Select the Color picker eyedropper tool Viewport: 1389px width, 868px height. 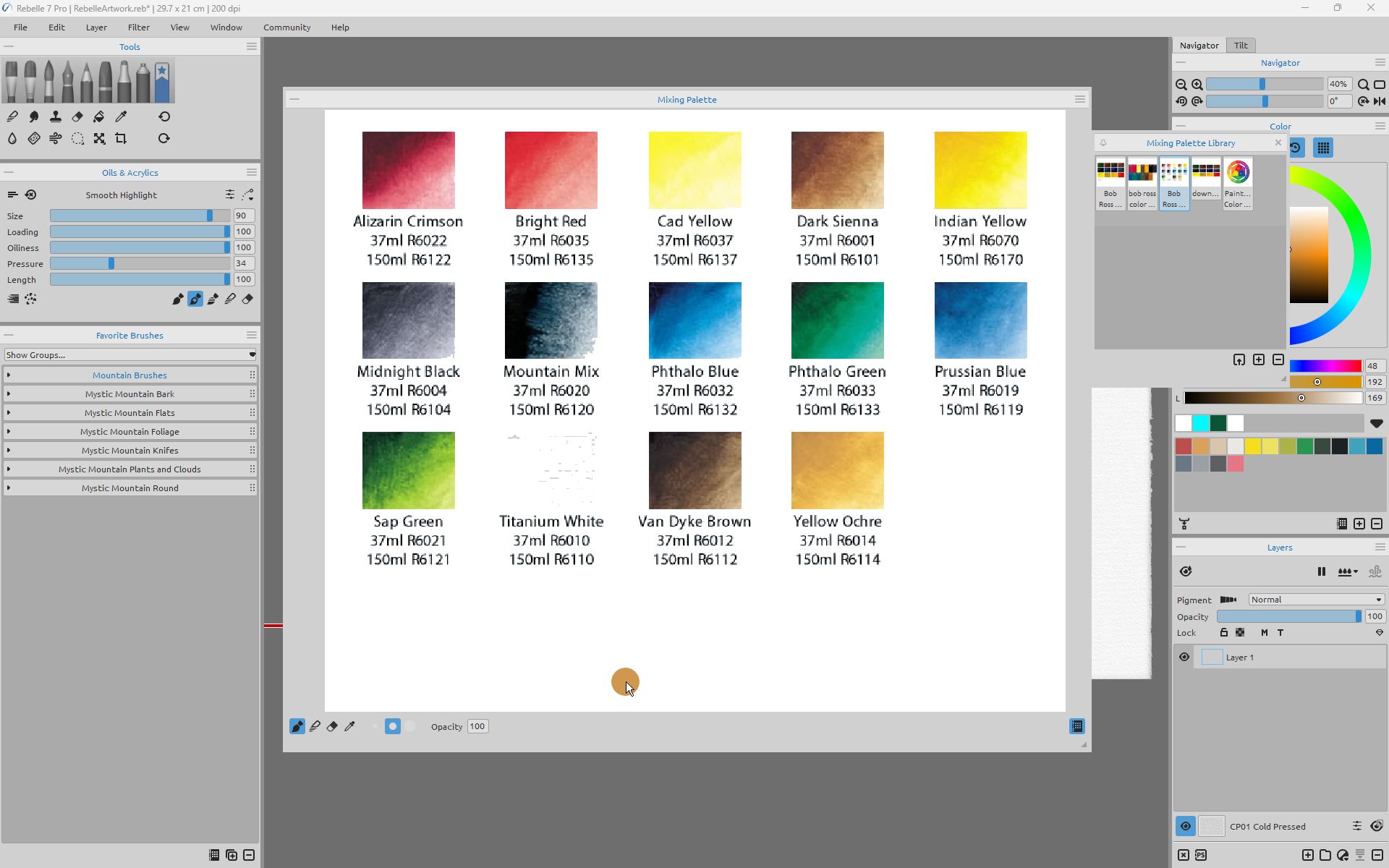122,116
